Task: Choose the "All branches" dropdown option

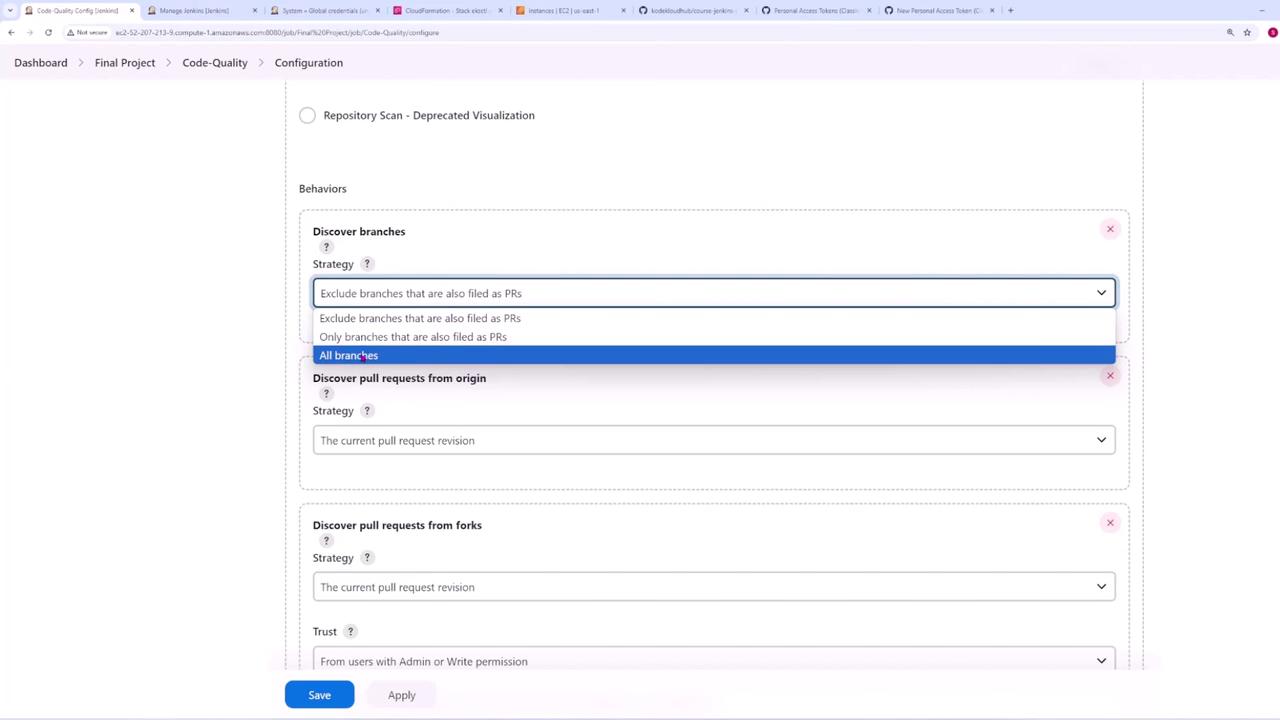Action: (x=714, y=355)
